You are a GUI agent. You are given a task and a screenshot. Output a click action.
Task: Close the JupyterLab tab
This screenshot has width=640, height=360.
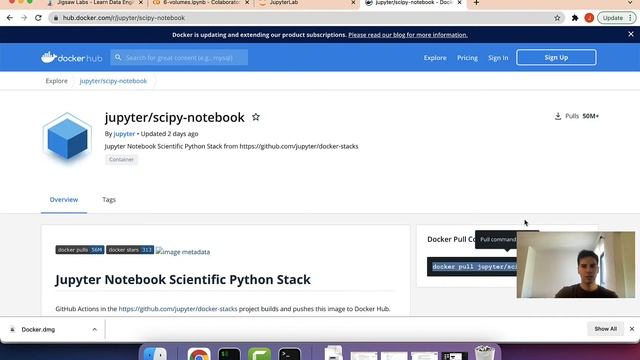coord(353,3)
